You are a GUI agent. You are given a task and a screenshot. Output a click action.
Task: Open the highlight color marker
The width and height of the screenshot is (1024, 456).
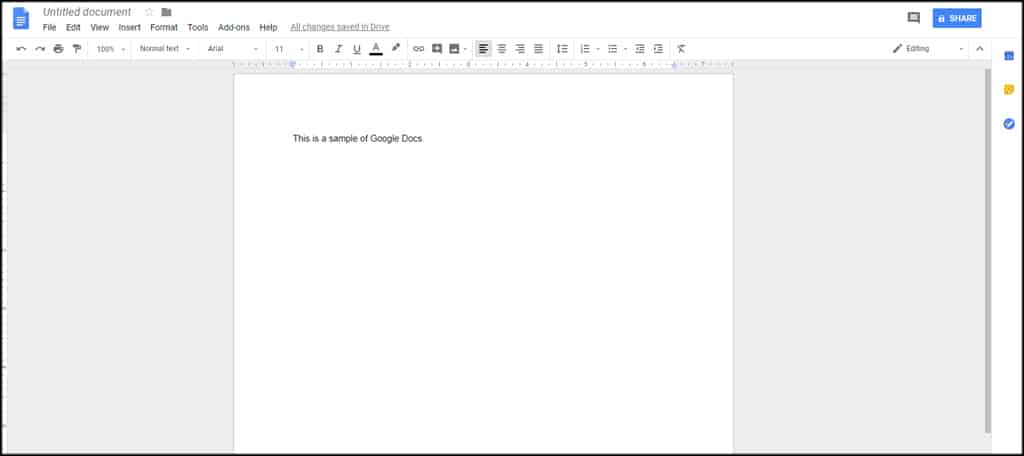coord(395,48)
